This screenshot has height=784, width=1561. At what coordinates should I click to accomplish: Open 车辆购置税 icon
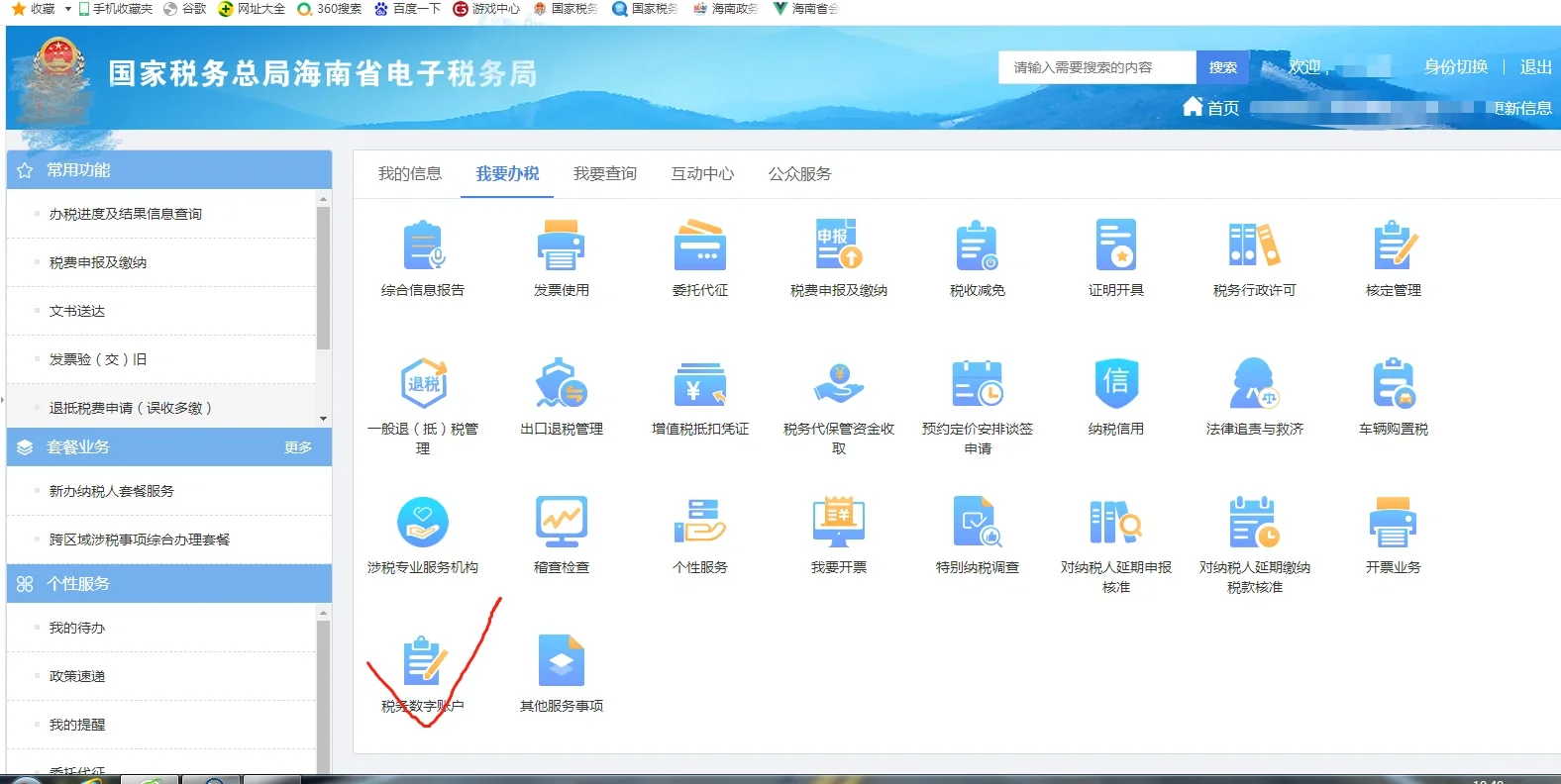point(1394,383)
